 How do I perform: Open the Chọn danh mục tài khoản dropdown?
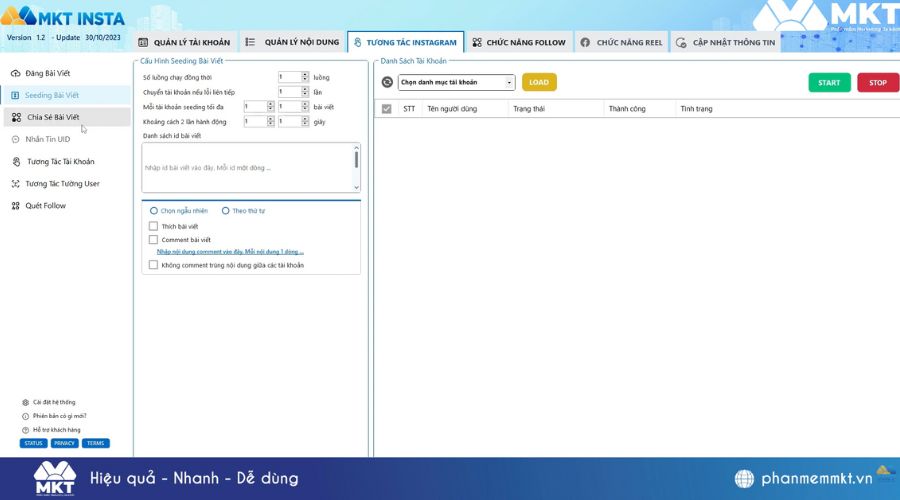tap(456, 82)
